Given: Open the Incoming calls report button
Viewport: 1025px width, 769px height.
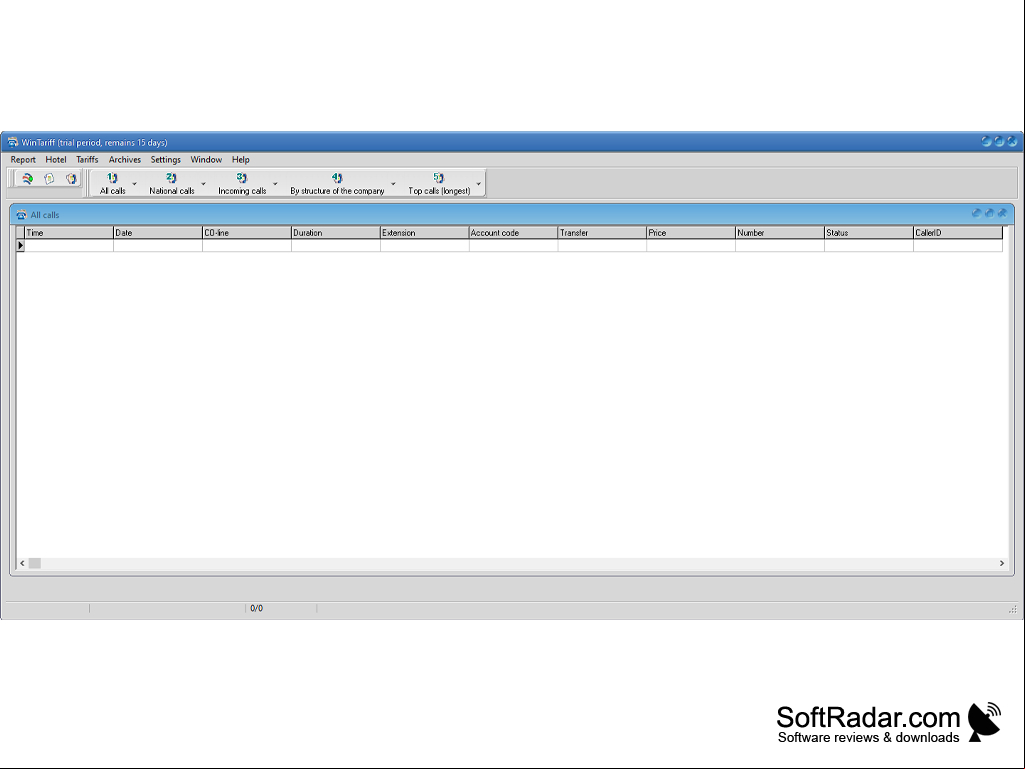Looking at the screenshot, I should pyautogui.click(x=242, y=183).
